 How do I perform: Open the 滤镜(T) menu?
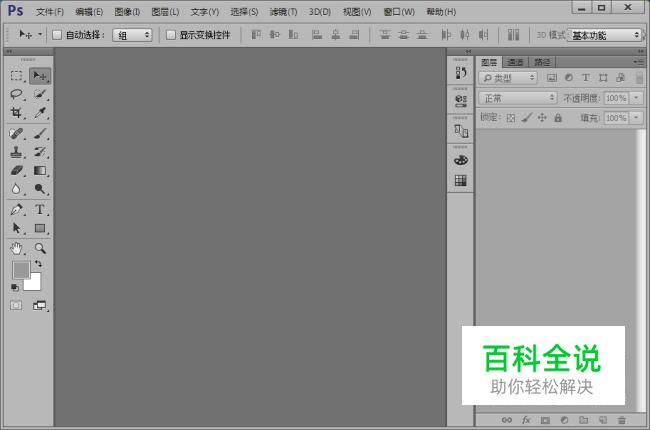[284, 12]
